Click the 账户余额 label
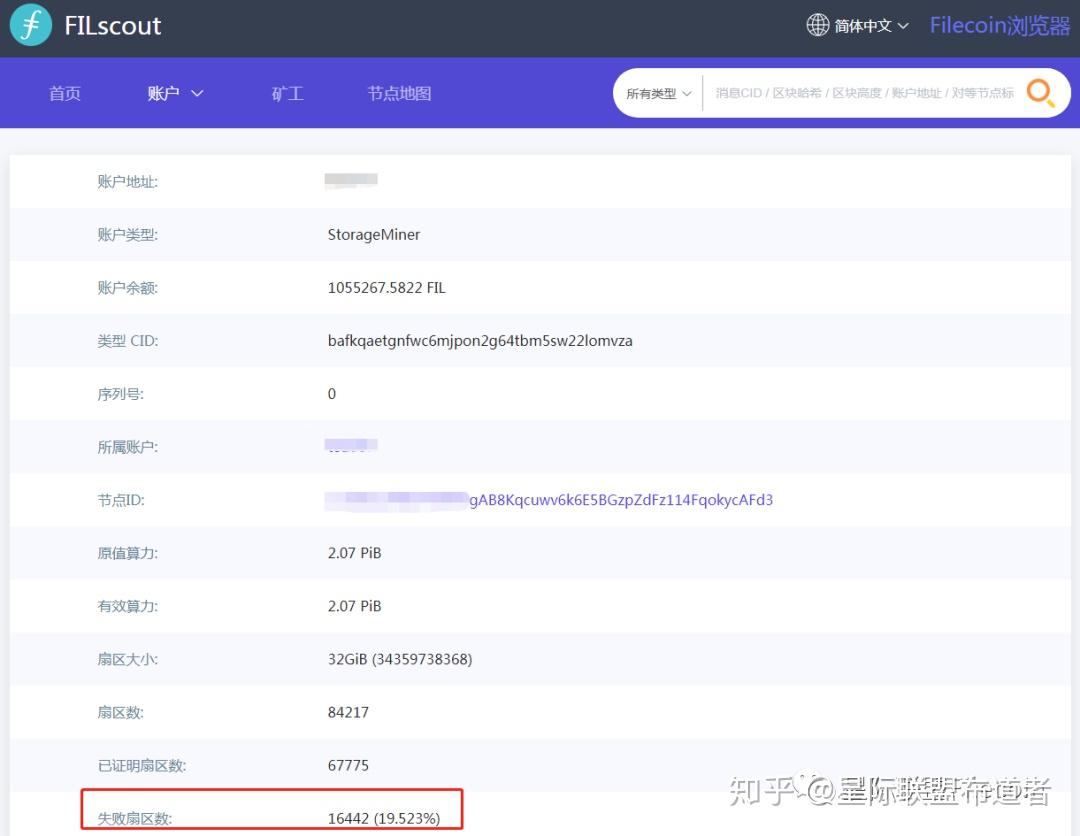 click(x=127, y=288)
